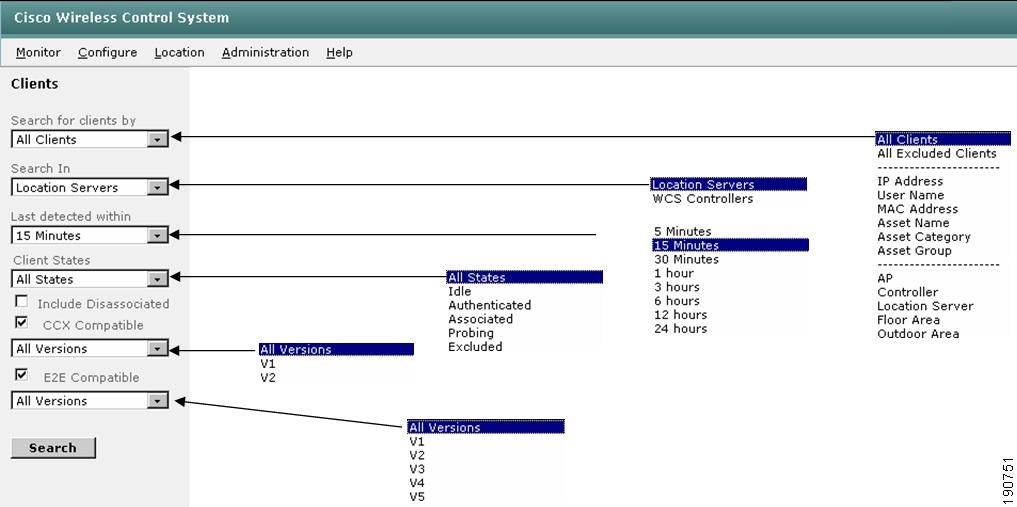This screenshot has height=507, width=1017.
Task: Choose Asset Group search option
Action: tap(914, 250)
